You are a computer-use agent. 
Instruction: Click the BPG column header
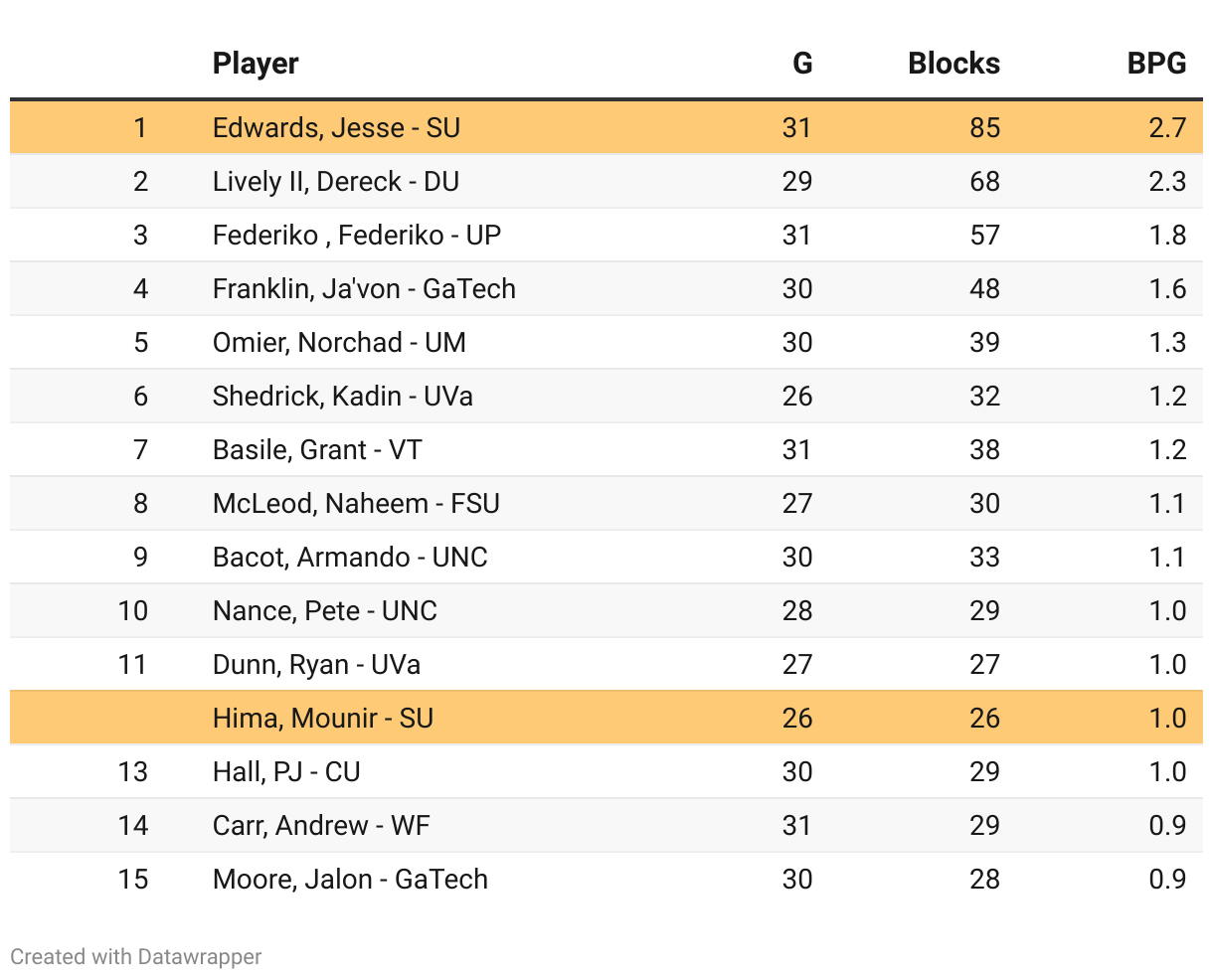click(1156, 64)
